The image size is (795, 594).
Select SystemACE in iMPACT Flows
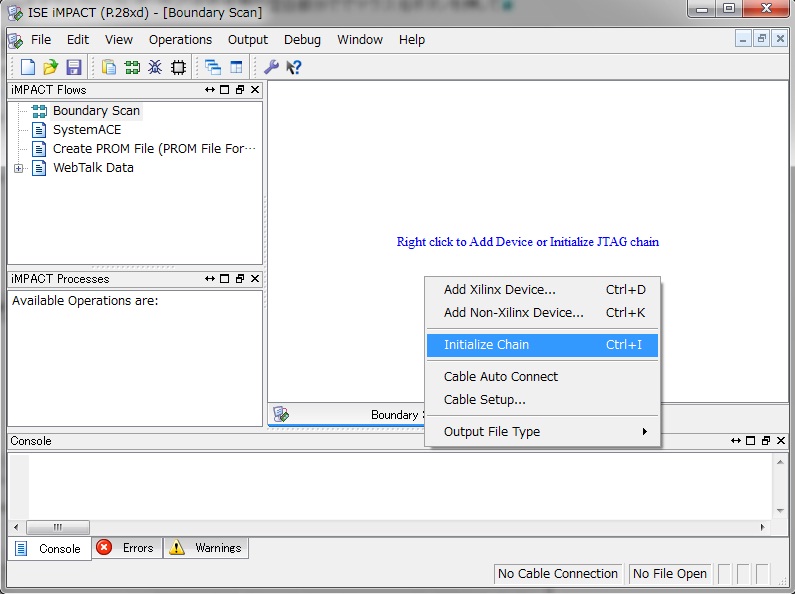(x=87, y=130)
